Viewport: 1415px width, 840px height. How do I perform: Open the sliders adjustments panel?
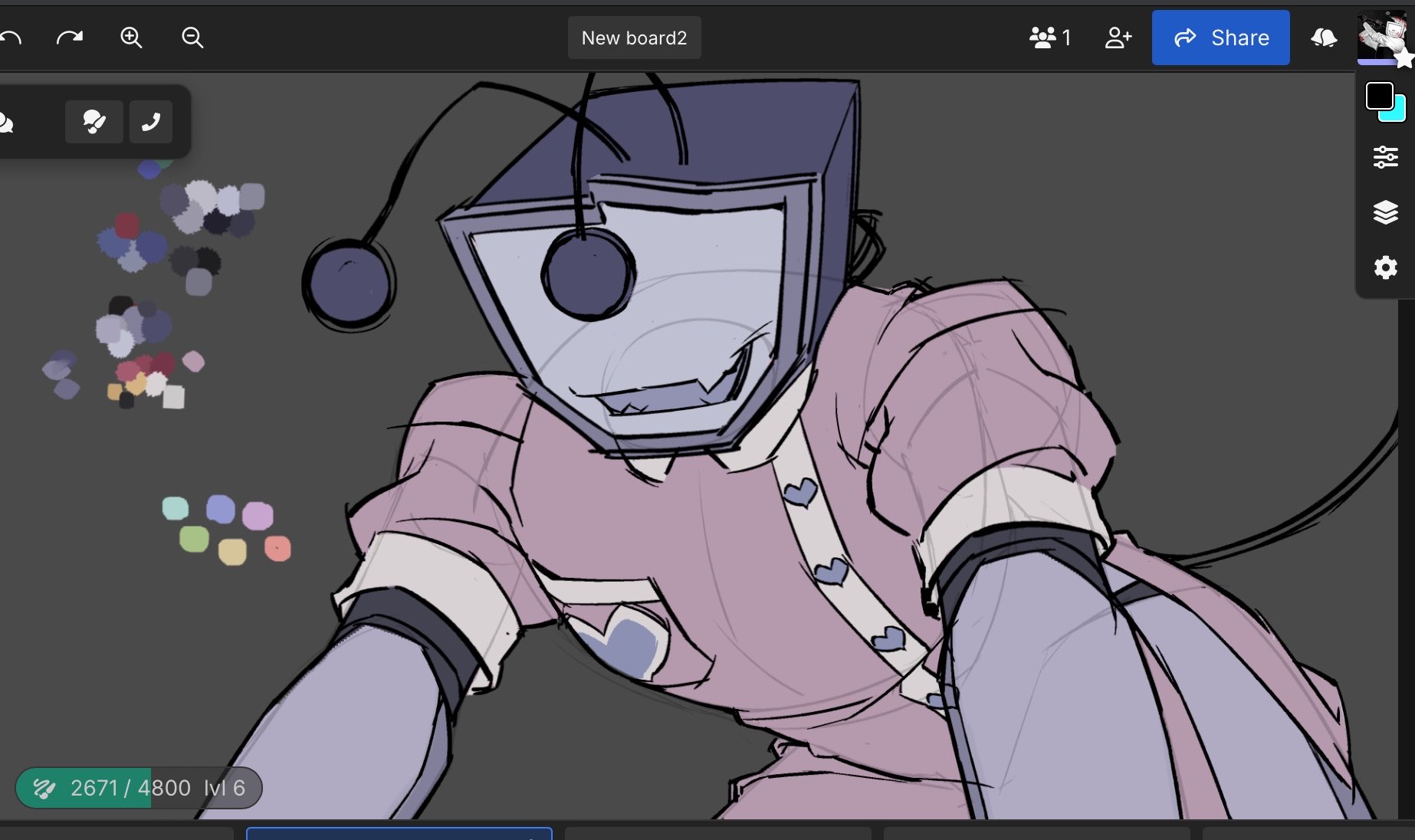pos(1385,157)
